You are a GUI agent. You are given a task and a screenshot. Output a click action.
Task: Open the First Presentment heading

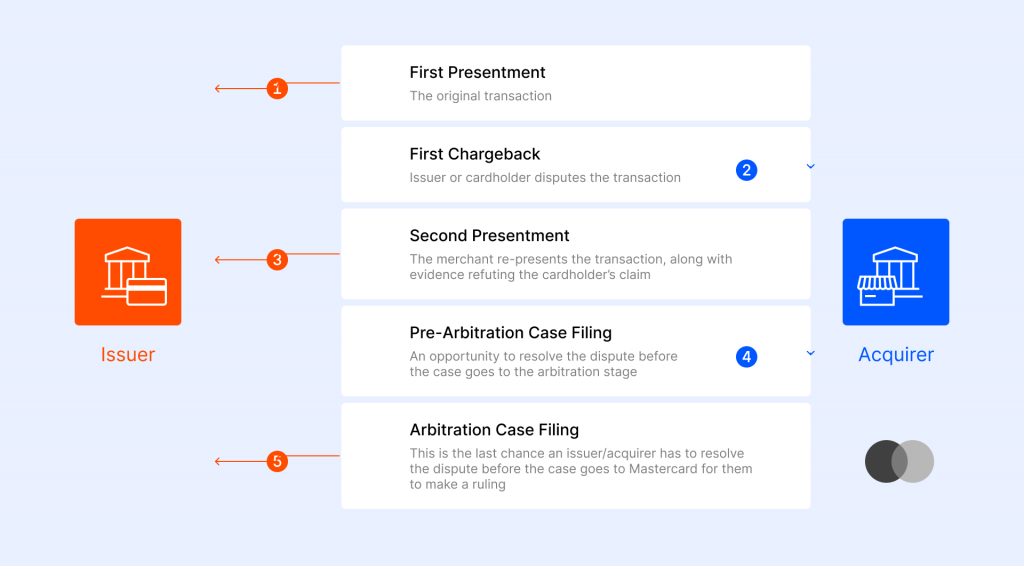(477, 73)
